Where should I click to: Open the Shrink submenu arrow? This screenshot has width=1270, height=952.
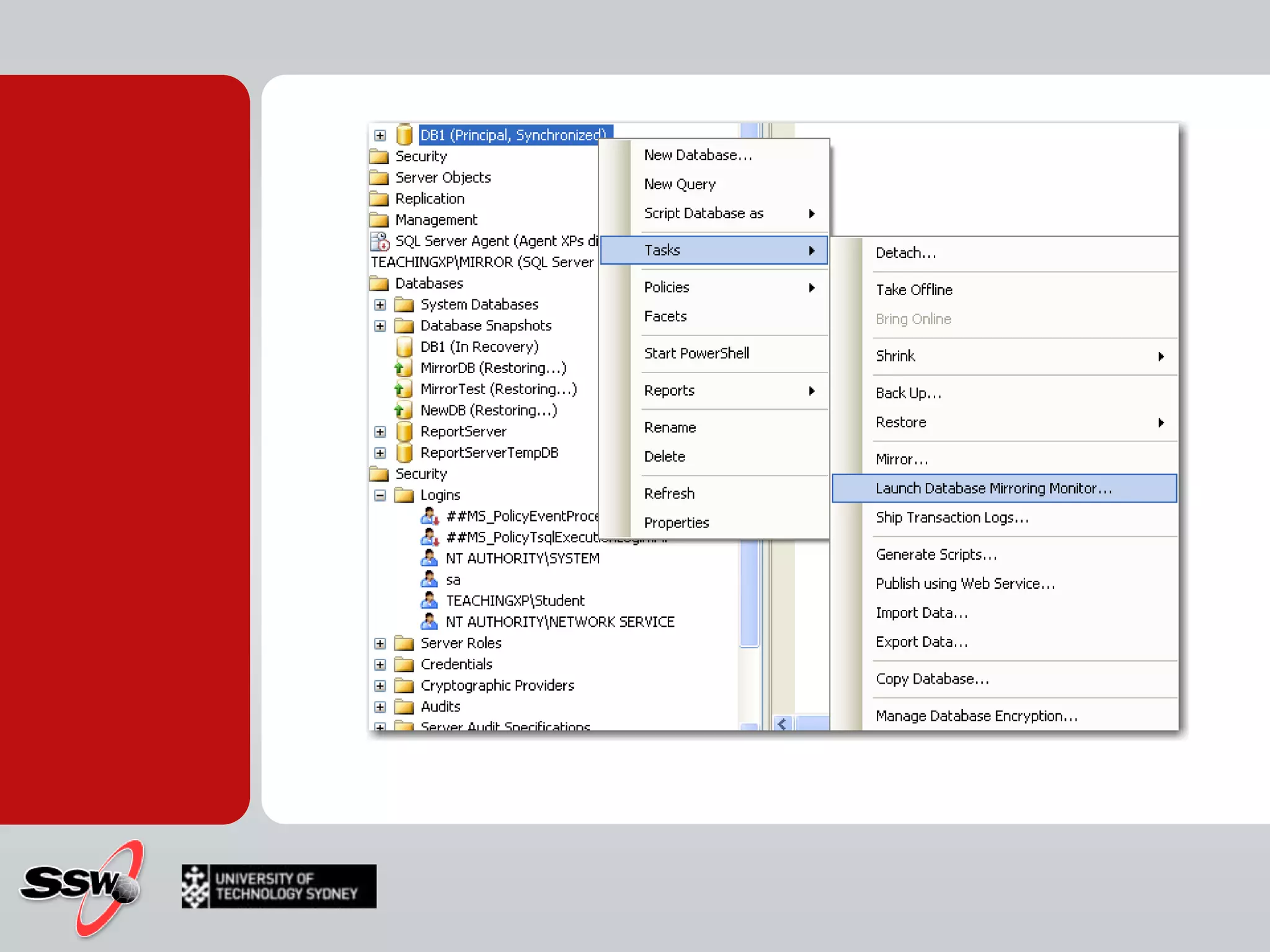[1160, 356]
